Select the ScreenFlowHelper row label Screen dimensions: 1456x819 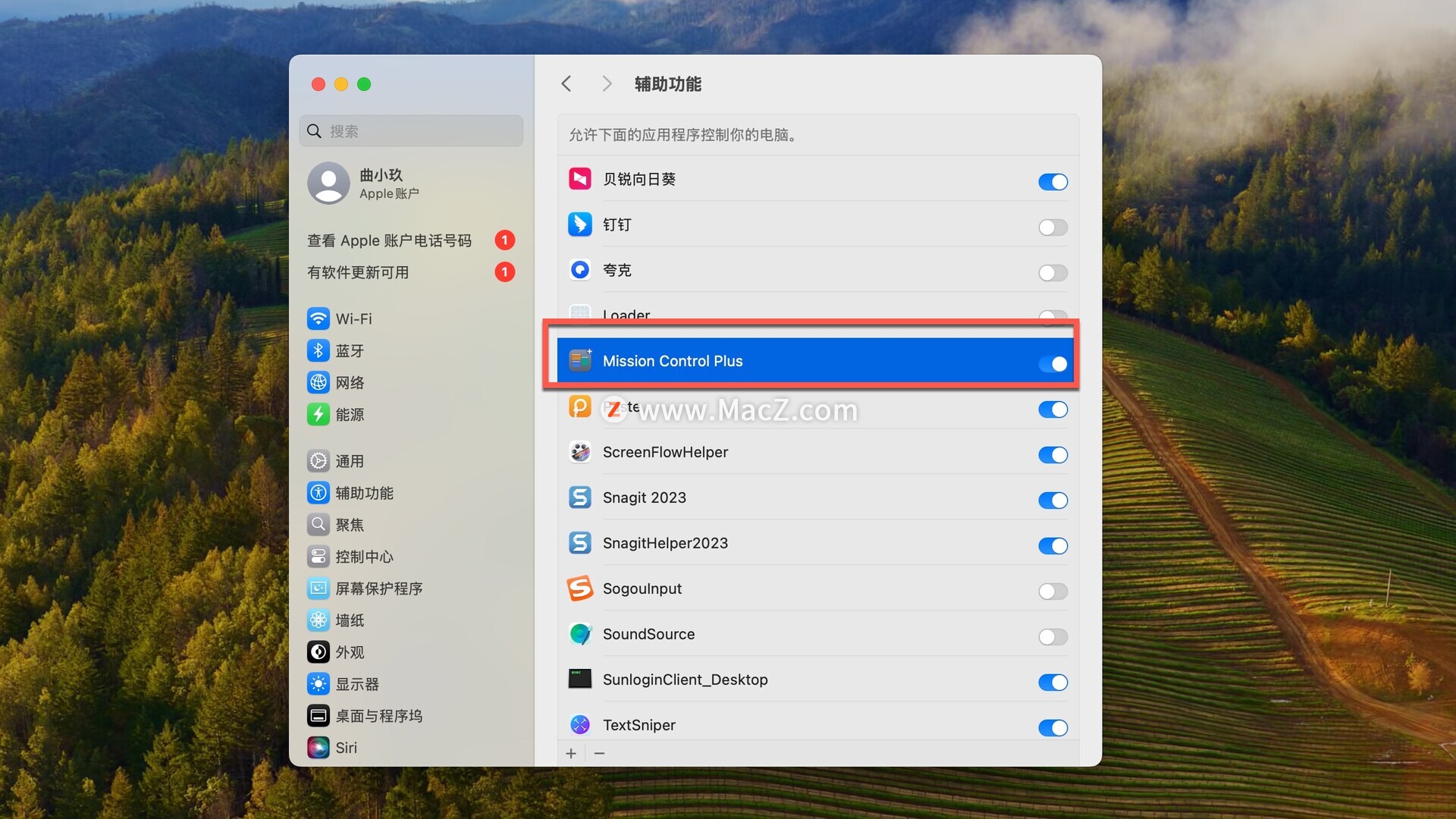[x=665, y=452]
